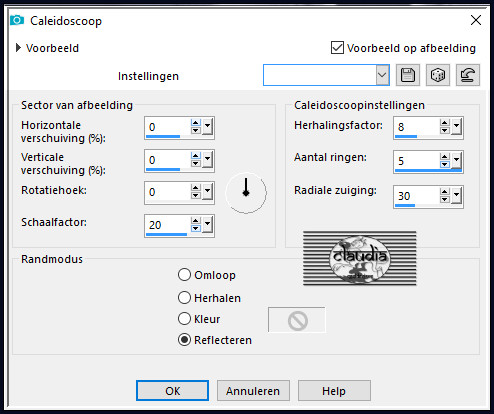Decrease Verticale verschuiving with down arrow
The image size is (494, 414).
196,163
